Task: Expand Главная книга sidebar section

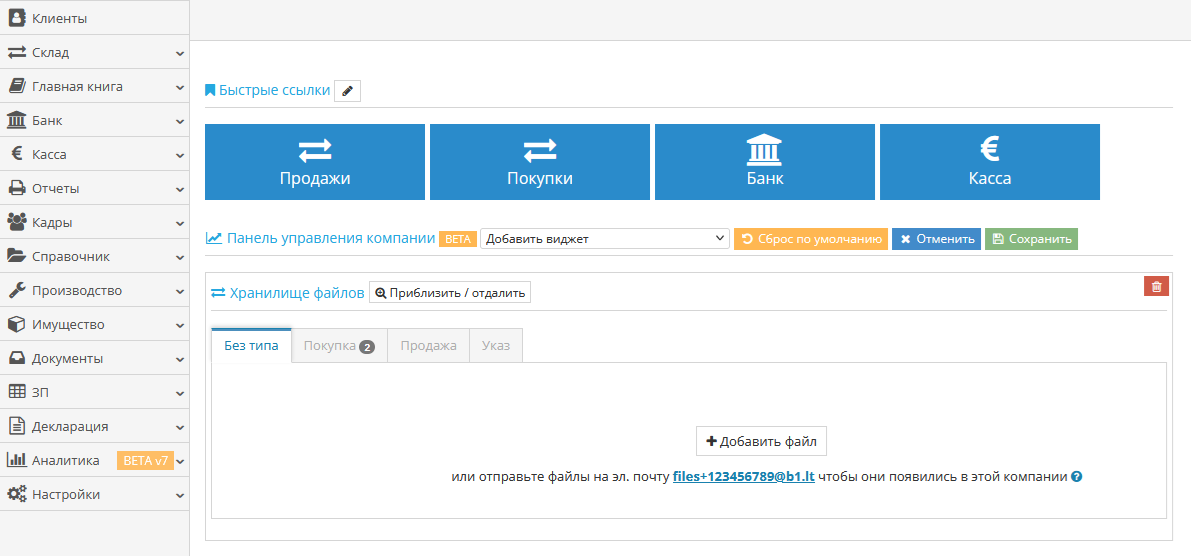Action: pyautogui.click(x=94, y=86)
